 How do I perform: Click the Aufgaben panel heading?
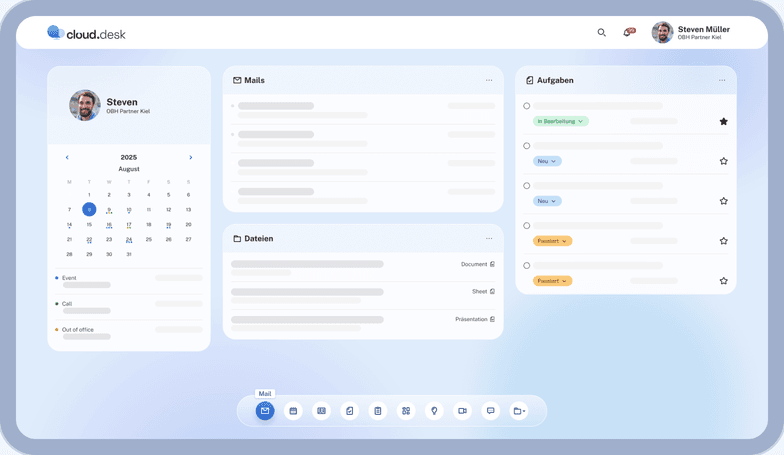(555, 80)
